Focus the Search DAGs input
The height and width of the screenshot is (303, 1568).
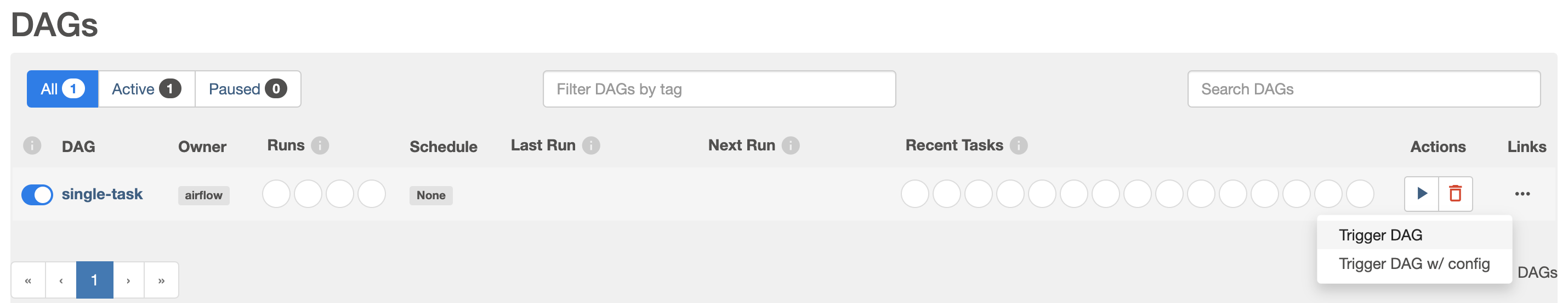point(1364,89)
